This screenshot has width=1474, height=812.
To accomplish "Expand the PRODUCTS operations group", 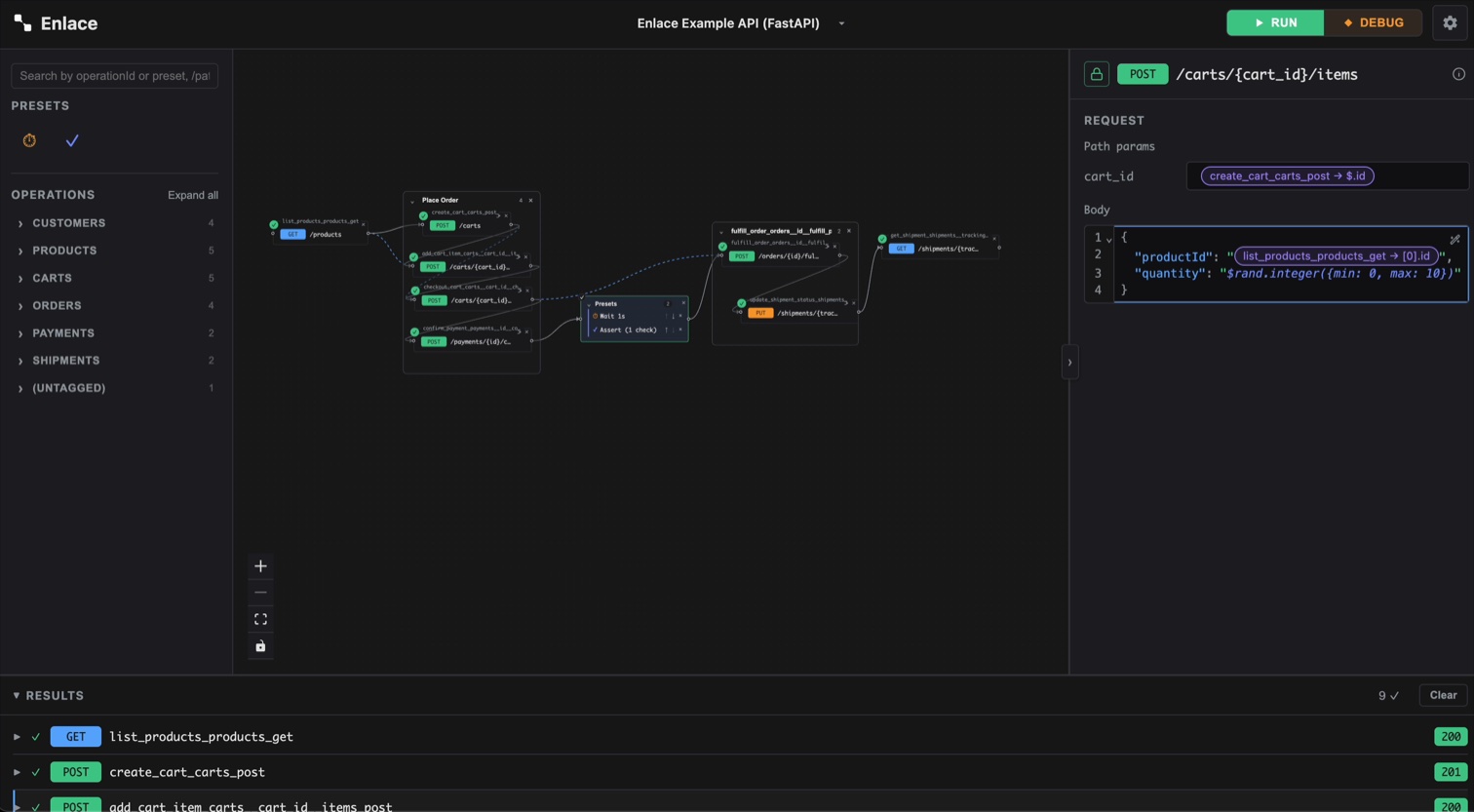I will point(114,251).
